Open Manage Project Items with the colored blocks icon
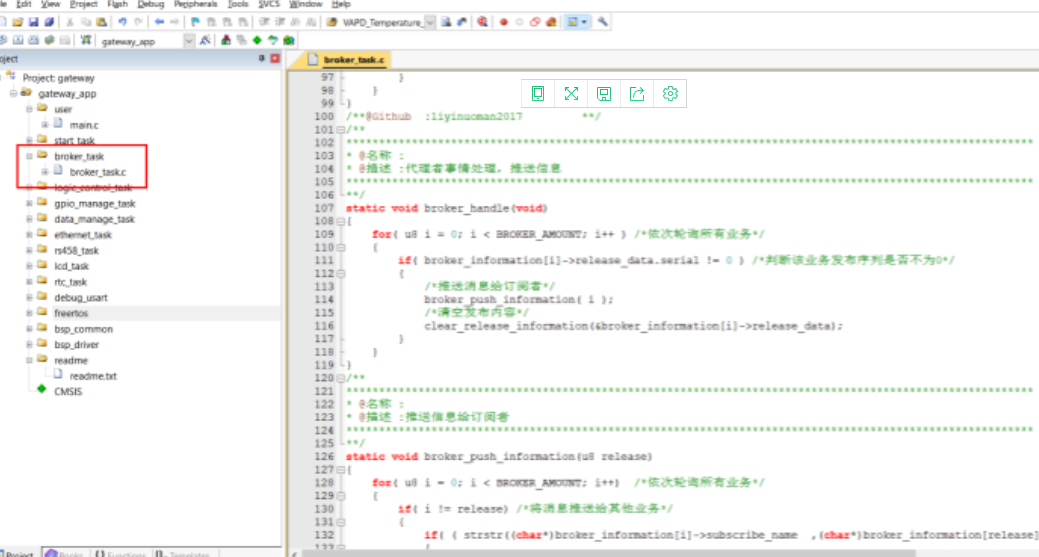 click(226, 40)
